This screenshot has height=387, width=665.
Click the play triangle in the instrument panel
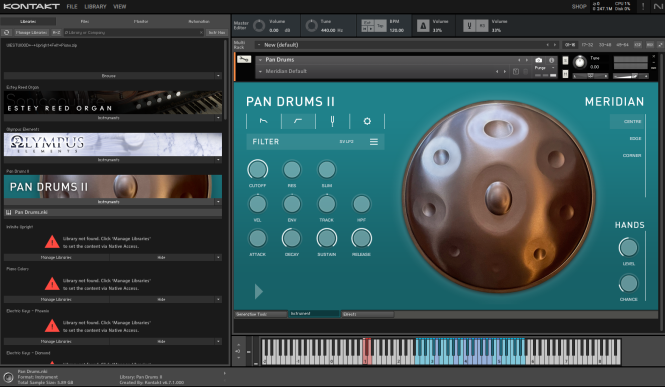(259, 291)
